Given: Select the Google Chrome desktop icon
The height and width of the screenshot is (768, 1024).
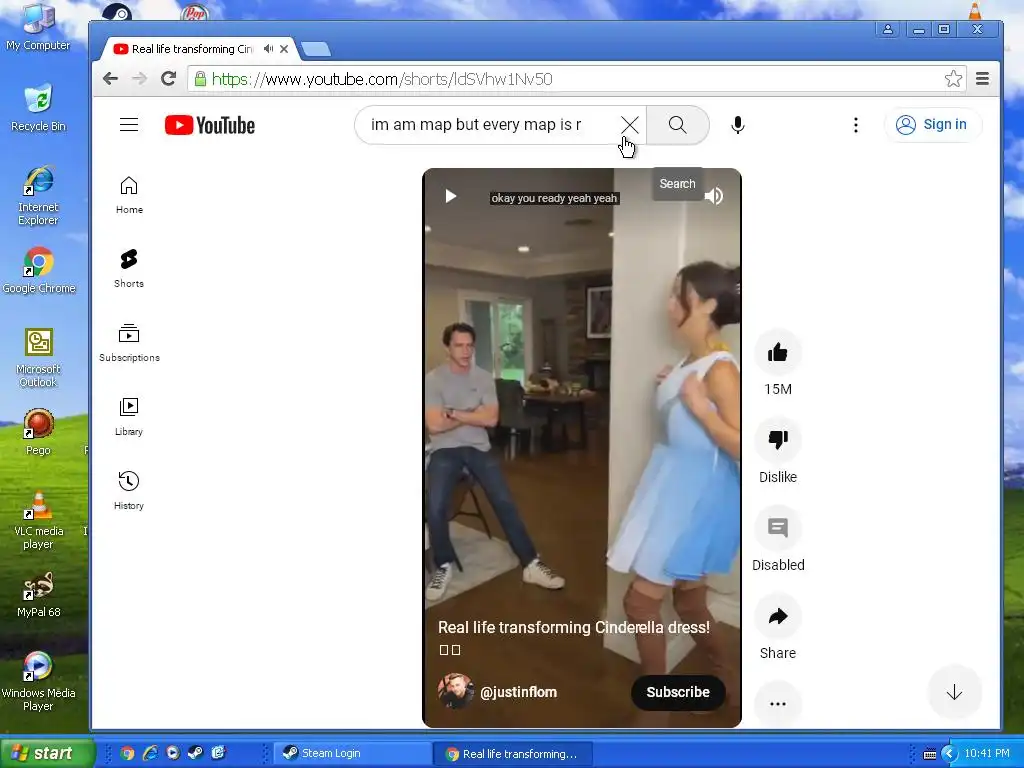Looking at the screenshot, I should click(x=39, y=270).
